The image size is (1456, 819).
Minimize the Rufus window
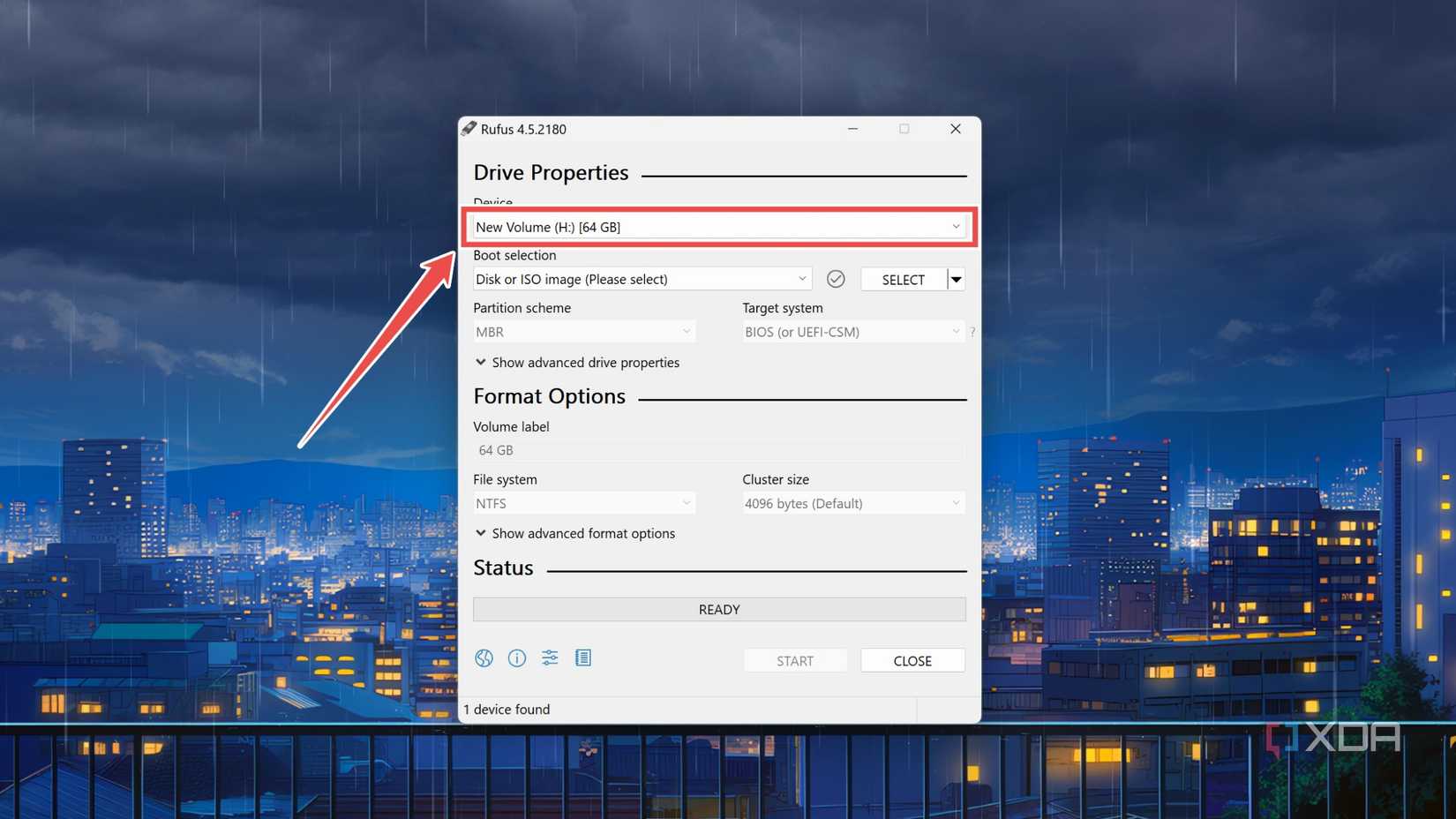(x=852, y=129)
